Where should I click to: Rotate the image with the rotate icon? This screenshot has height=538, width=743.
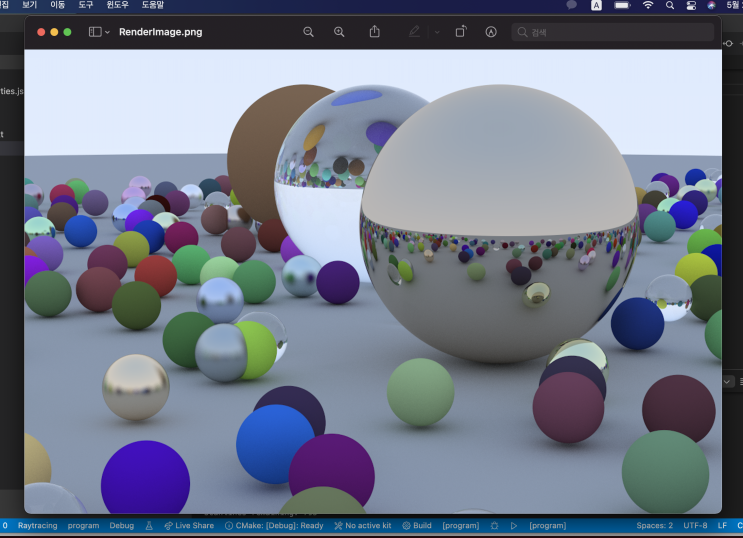coord(461,32)
